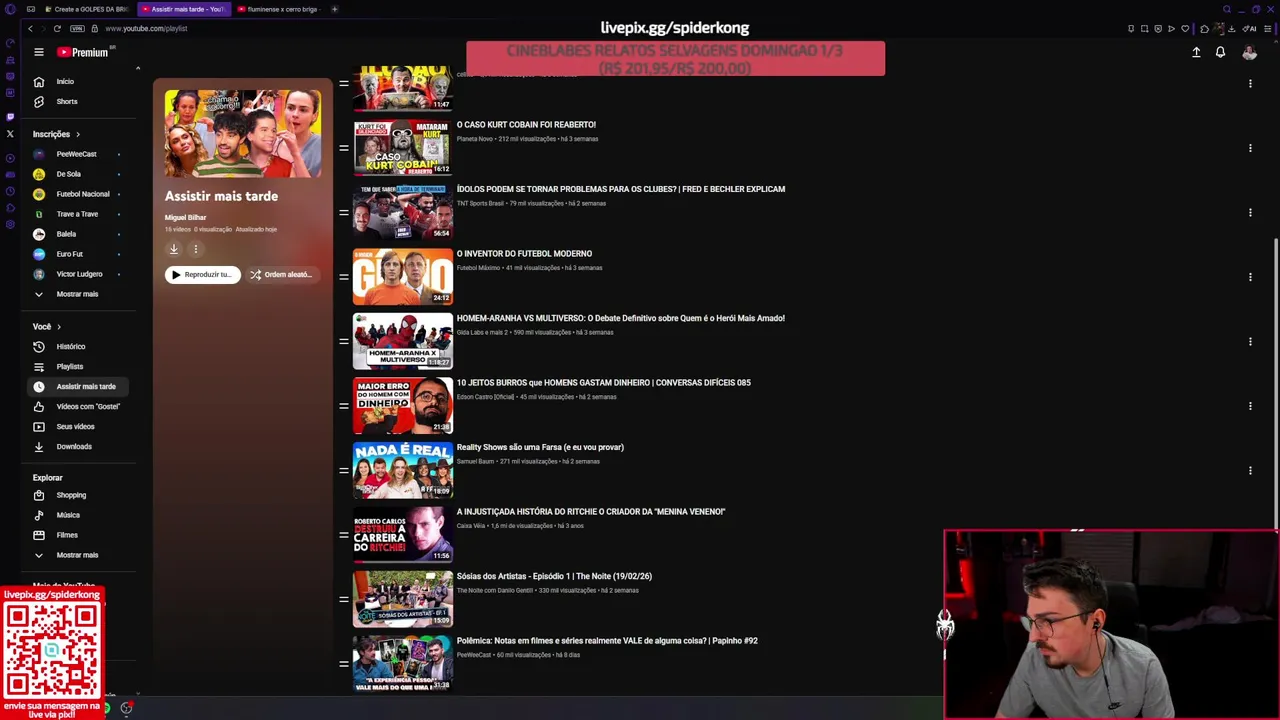Switch to fluminense x cerro briga tab
Image resolution: width=1280 pixels, height=720 pixels.
point(279,9)
